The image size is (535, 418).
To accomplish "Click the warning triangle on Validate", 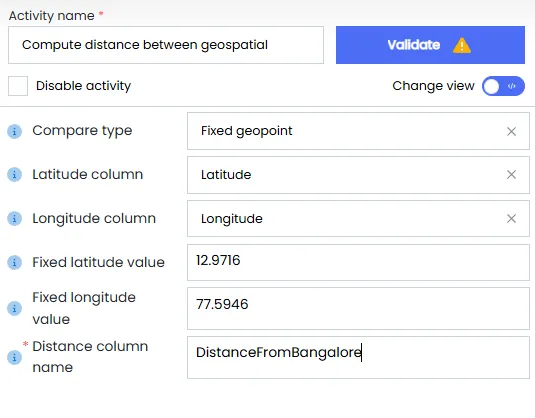I will click(462, 45).
